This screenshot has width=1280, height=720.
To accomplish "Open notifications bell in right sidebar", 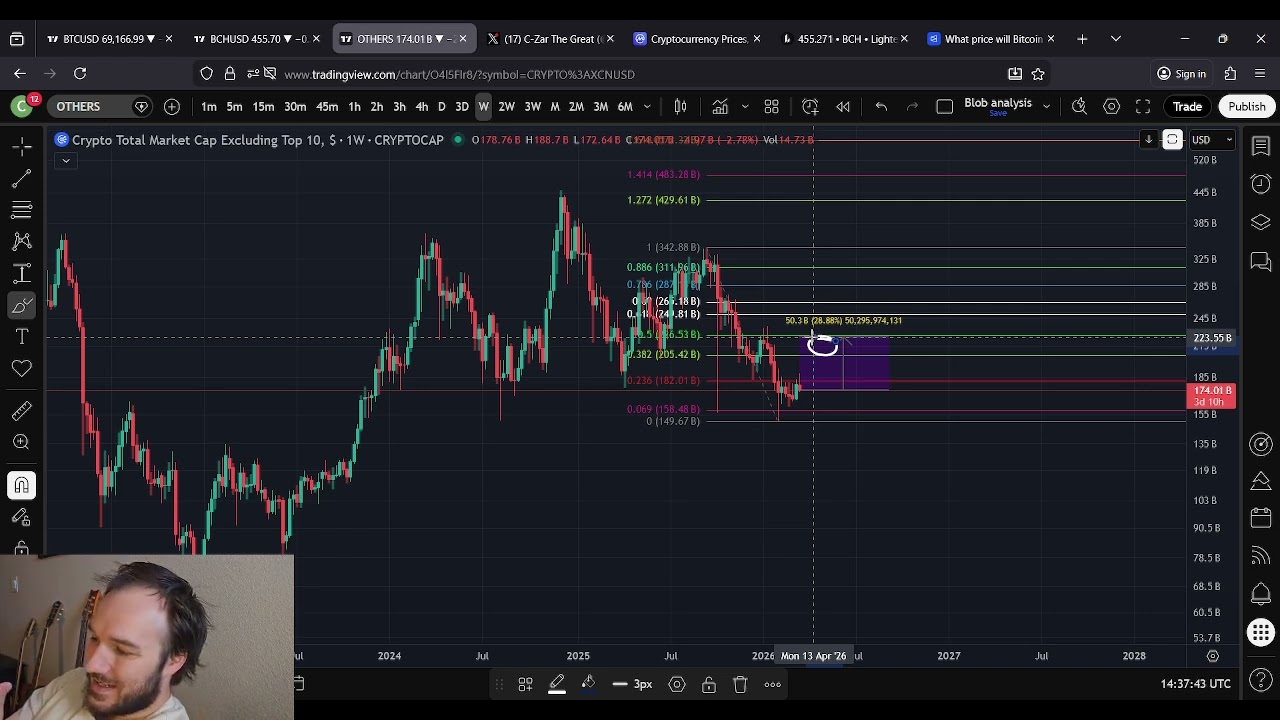I will [x=1261, y=594].
